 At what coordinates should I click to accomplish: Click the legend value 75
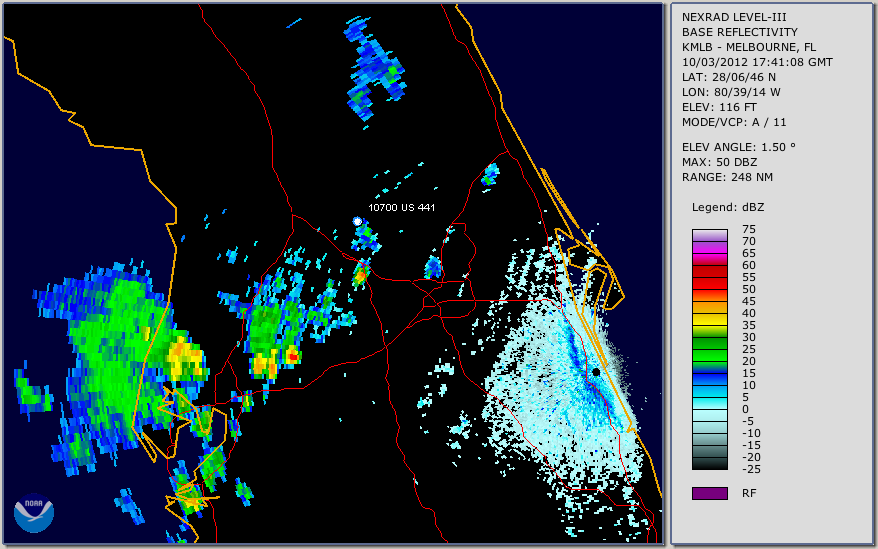click(x=749, y=229)
